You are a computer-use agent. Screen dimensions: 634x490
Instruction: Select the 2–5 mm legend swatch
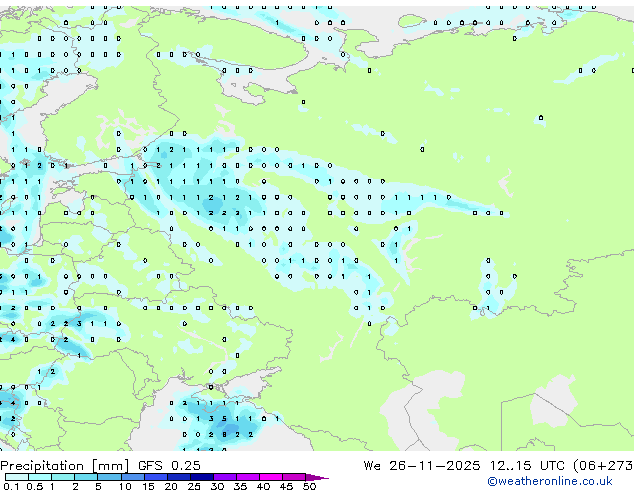coord(86,477)
